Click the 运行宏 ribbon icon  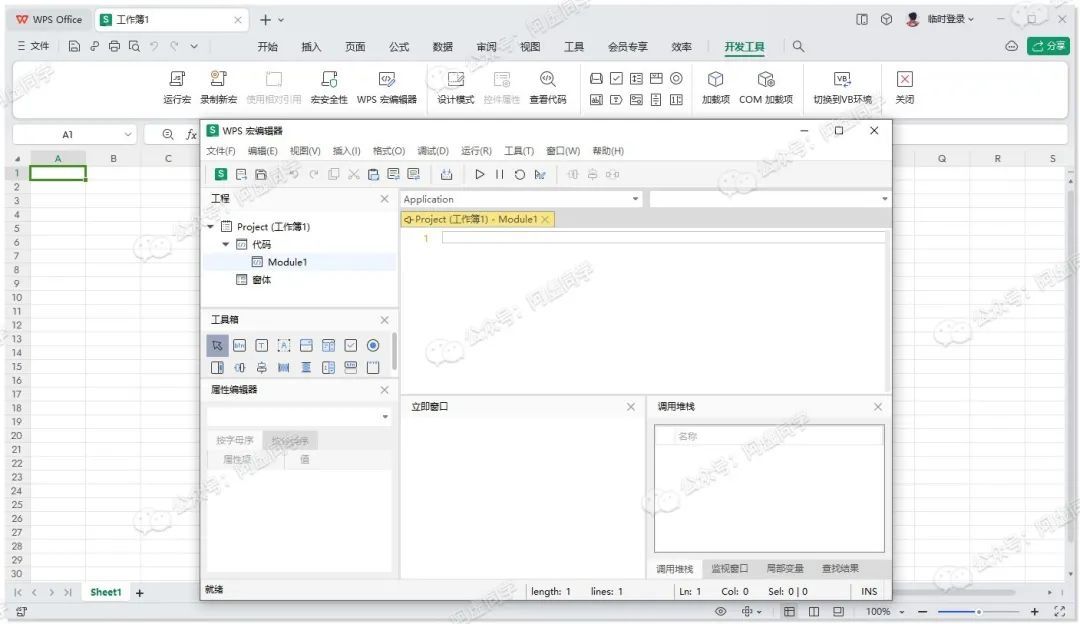coord(177,80)
